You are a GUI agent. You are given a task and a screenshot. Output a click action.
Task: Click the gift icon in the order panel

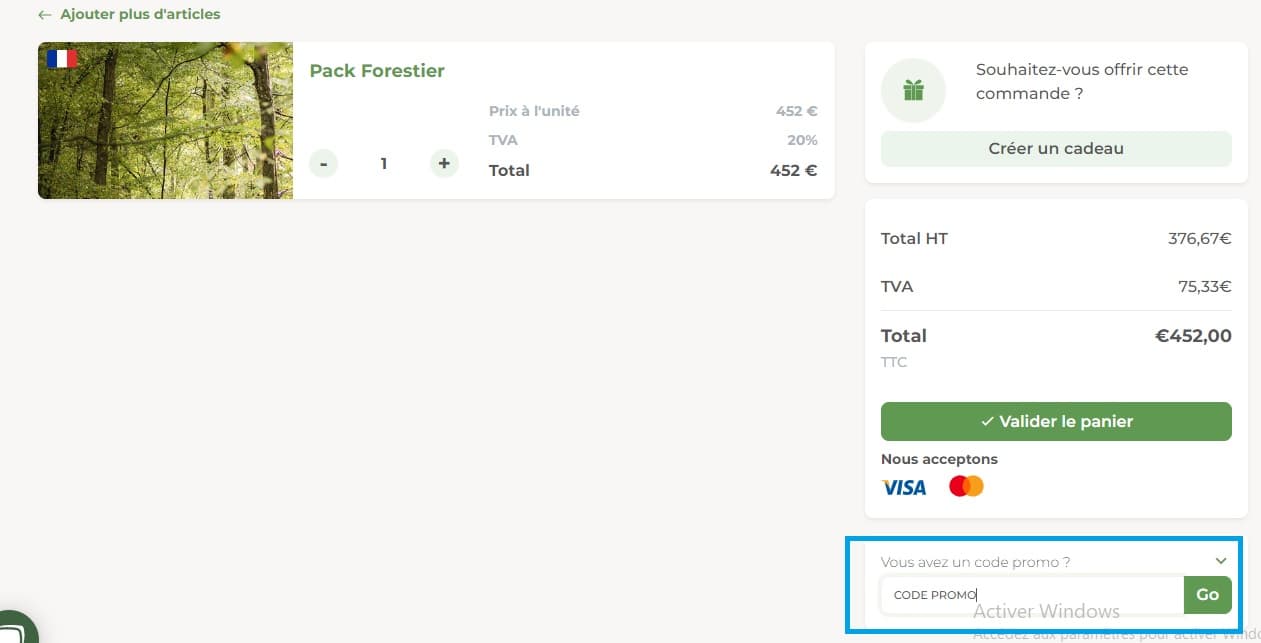tap(913, 89)
